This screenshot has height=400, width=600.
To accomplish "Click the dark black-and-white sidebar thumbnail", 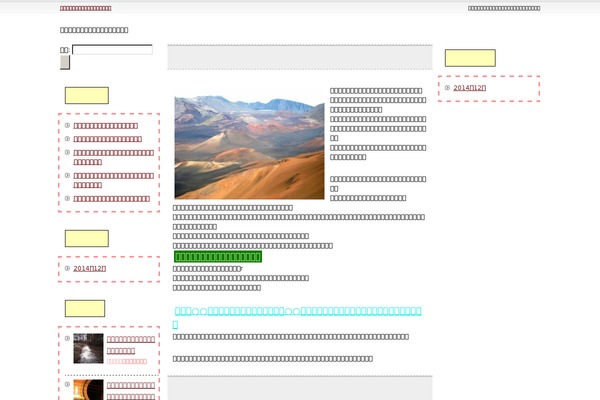I will 88,348.
